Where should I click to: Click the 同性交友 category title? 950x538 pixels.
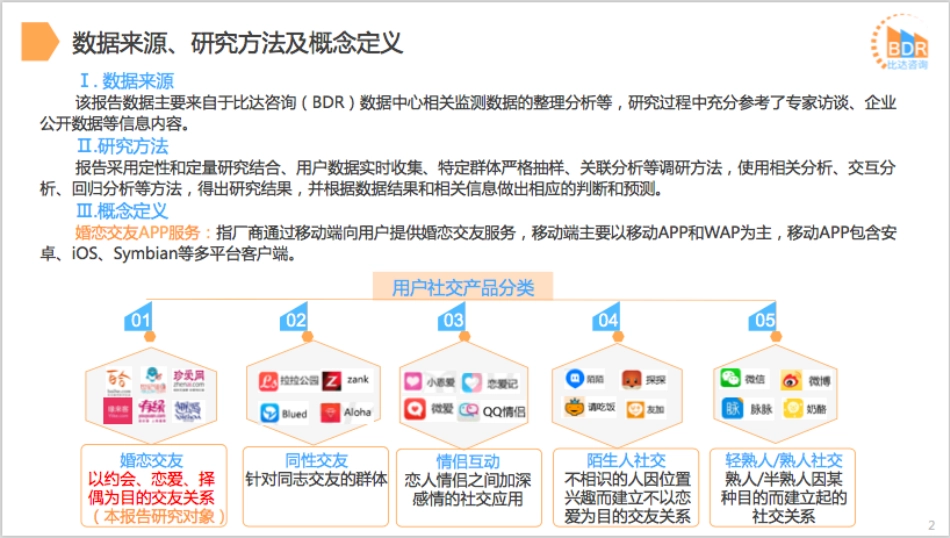[x=316, y=460]
